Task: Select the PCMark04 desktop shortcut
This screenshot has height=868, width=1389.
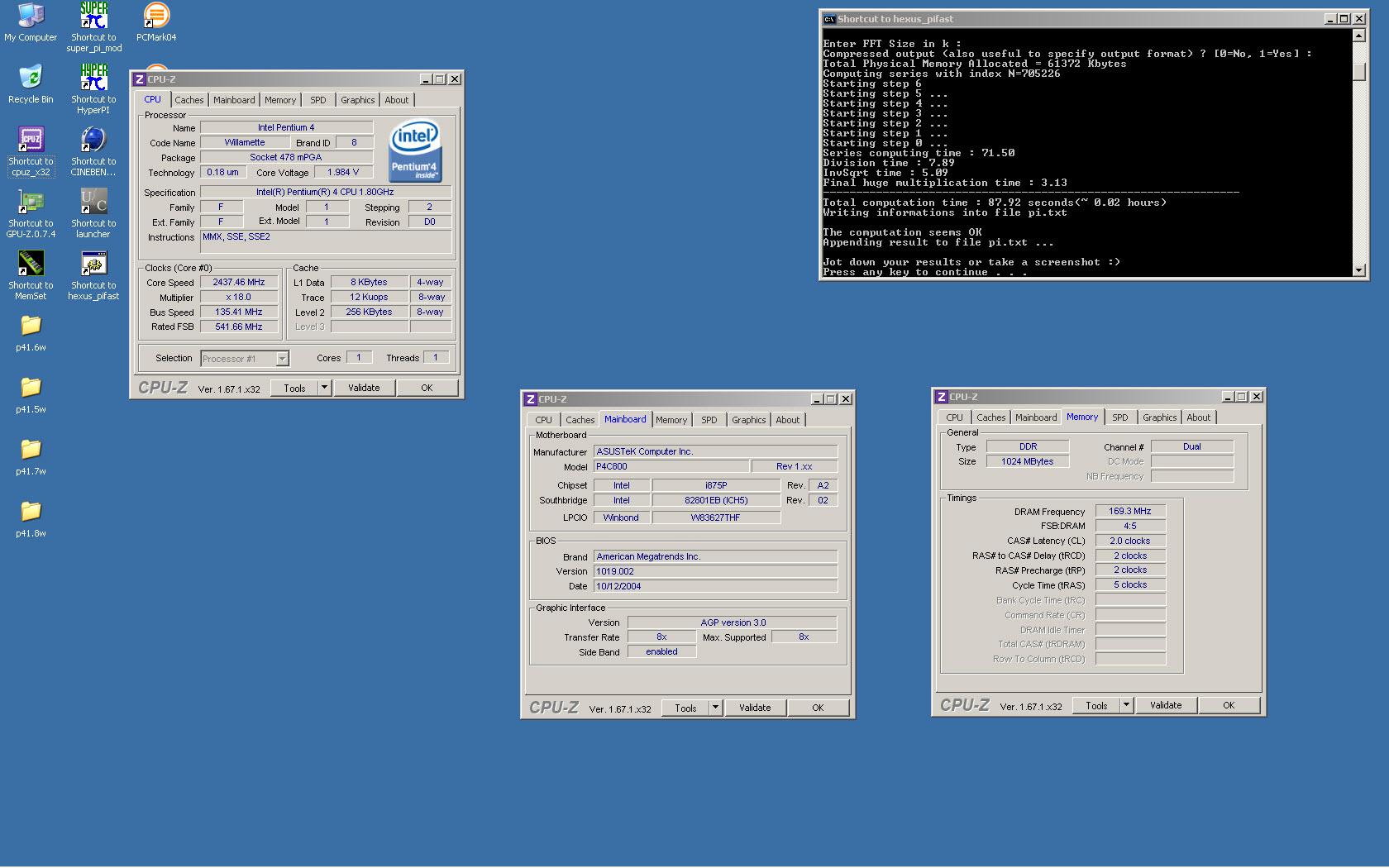Action: click(x=156, y=22)
